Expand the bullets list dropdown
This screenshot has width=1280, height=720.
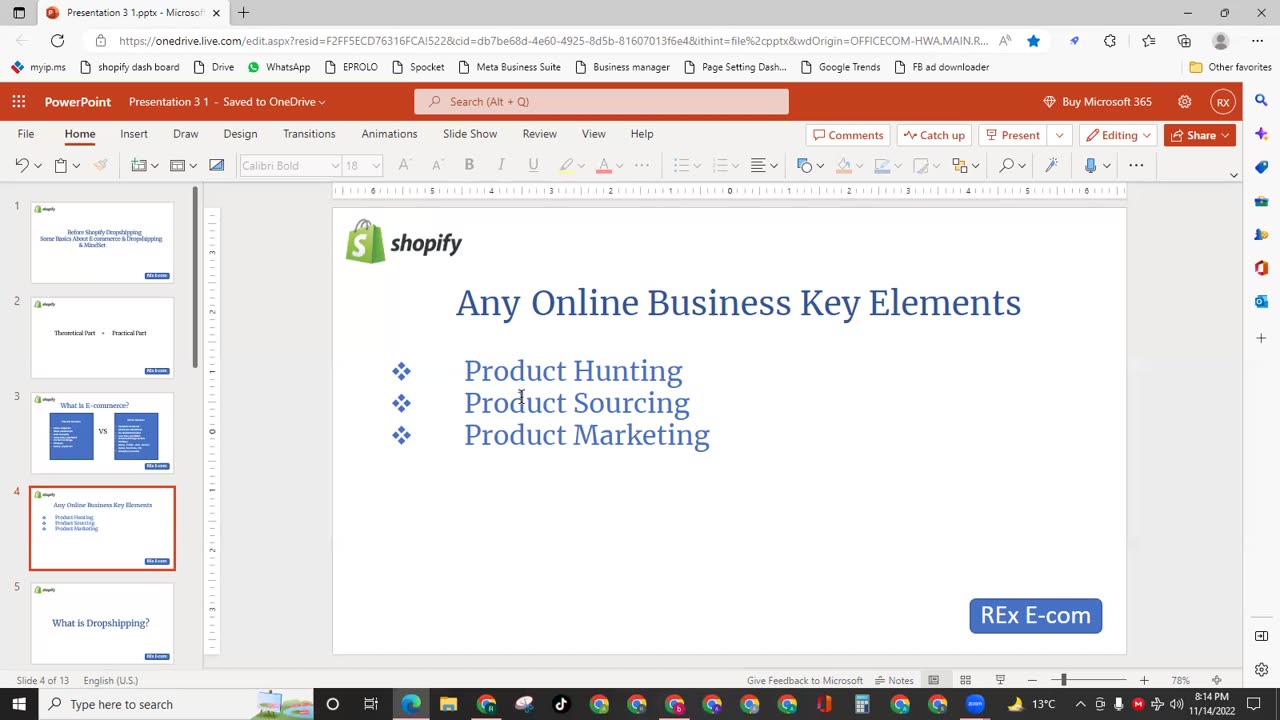coord(696,165)
